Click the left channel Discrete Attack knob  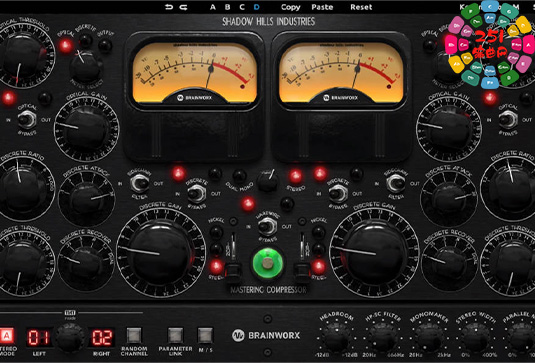87,199
